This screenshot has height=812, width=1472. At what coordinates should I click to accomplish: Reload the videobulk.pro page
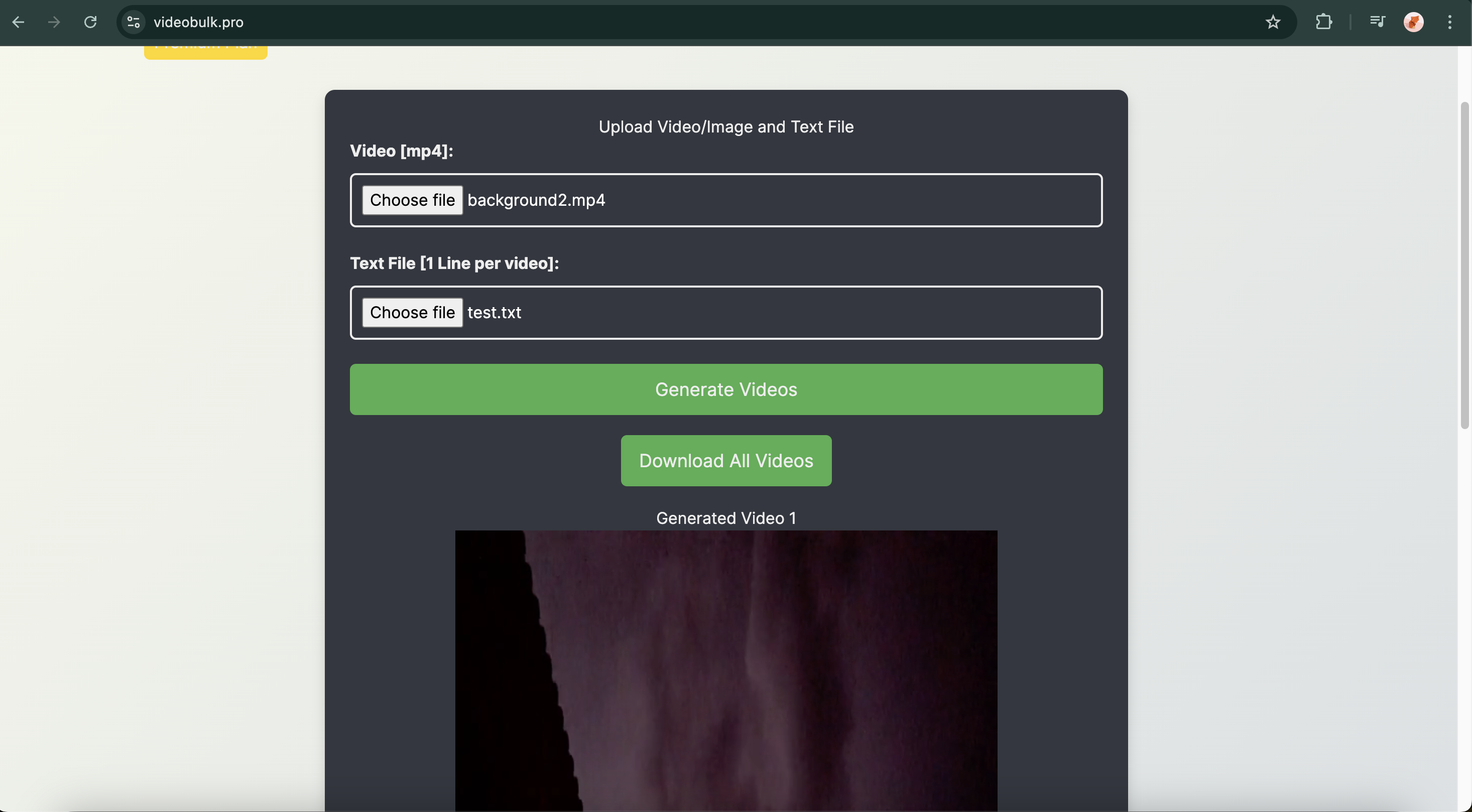point(90,22)
